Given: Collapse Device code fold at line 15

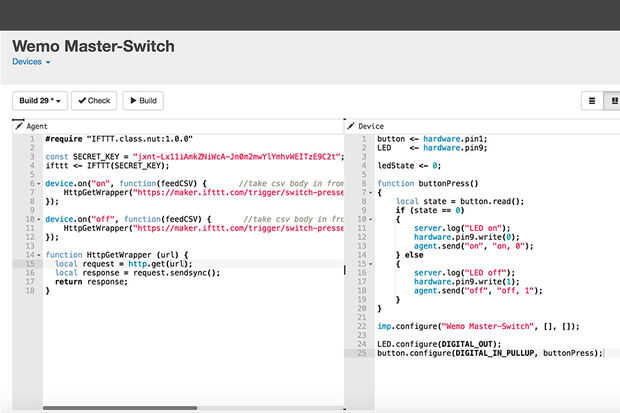Looking at the screenshot, I should click(370, 264).
